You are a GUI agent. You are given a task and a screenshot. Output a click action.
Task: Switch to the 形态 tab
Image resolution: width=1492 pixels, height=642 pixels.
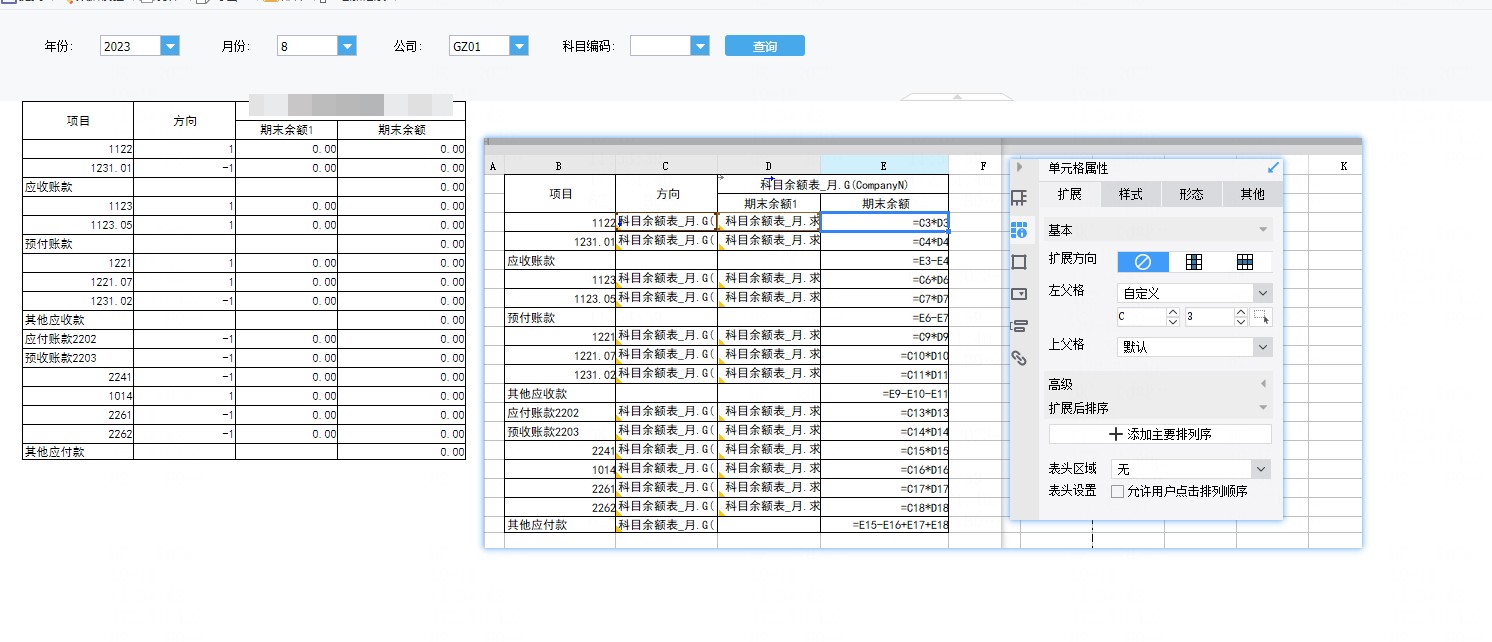[1191, 194]
